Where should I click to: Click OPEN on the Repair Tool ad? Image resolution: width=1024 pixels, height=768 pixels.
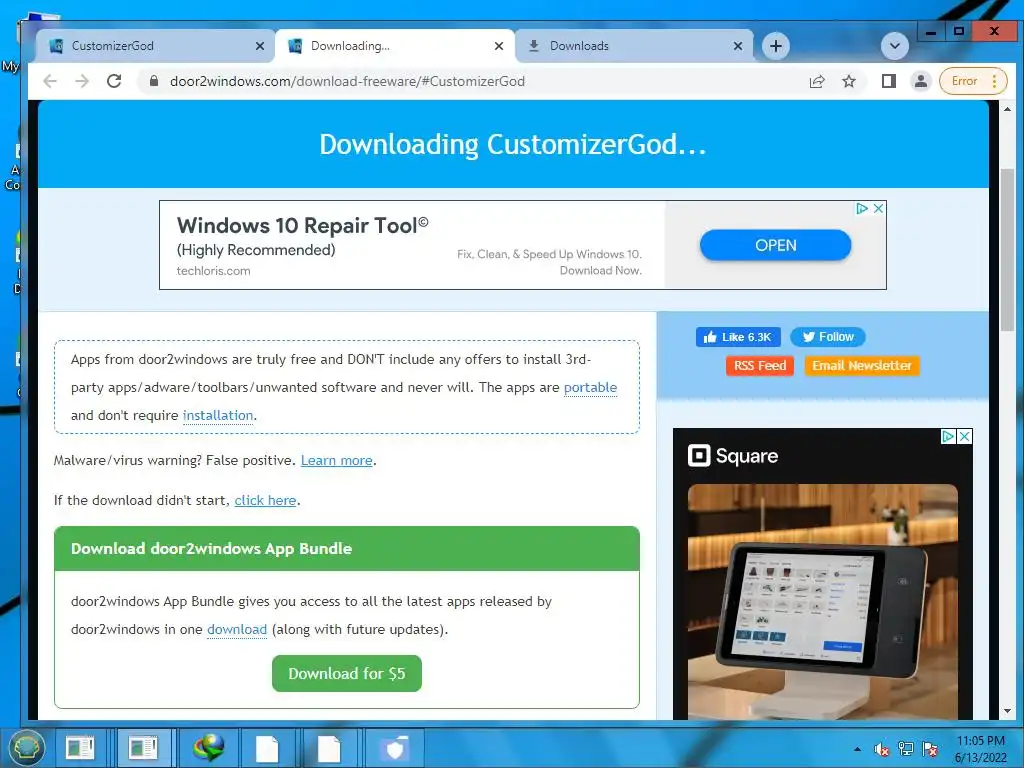pyautogui.click(x=775, y=245)
